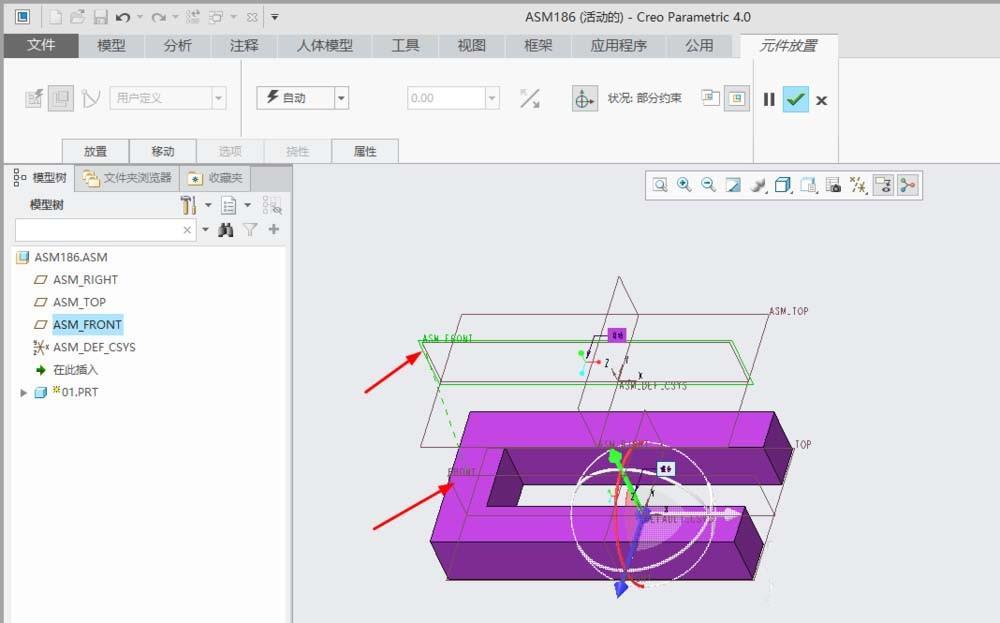The image size is (1000, 623).
Task: Confirm placement with the green check
Action: [795, 100]
